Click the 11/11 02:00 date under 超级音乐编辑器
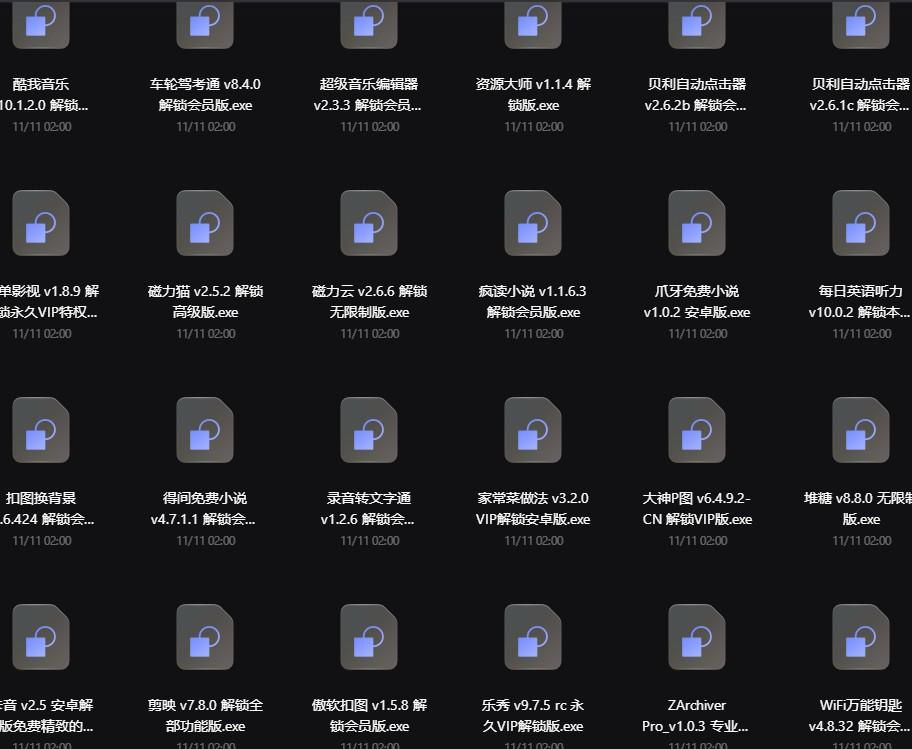This screenshot has width=912, height=749. (x=370, y=127)
